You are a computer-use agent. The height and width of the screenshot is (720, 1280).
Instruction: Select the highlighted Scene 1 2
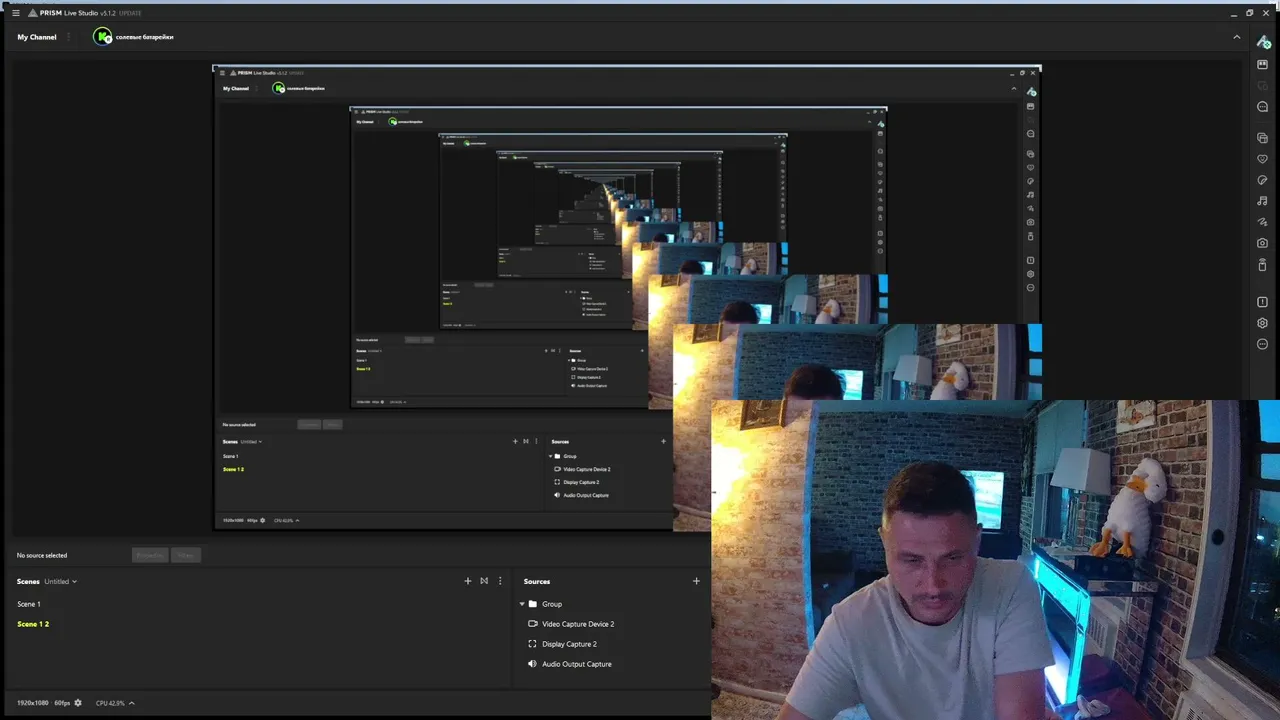pos(33,624)
